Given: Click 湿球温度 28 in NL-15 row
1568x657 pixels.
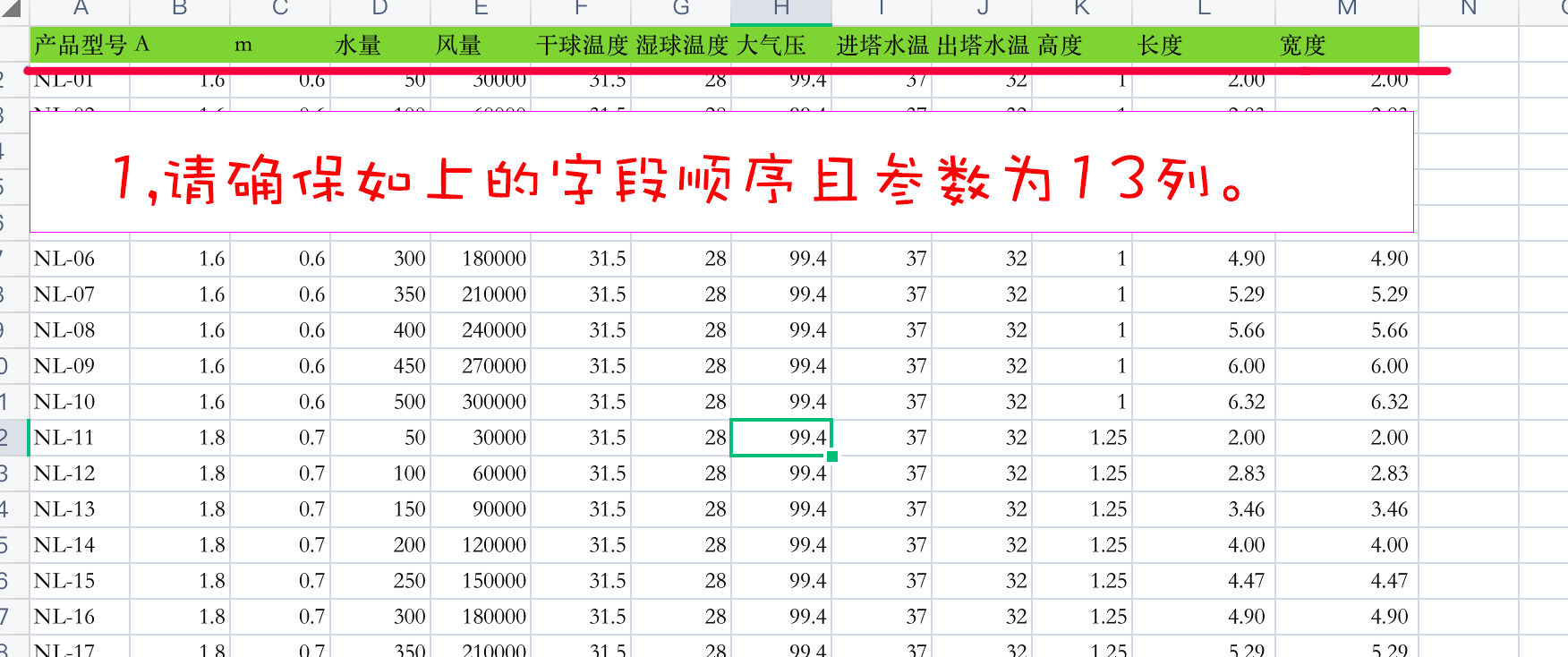Looking at the screenshot, I should coord(681,581).
